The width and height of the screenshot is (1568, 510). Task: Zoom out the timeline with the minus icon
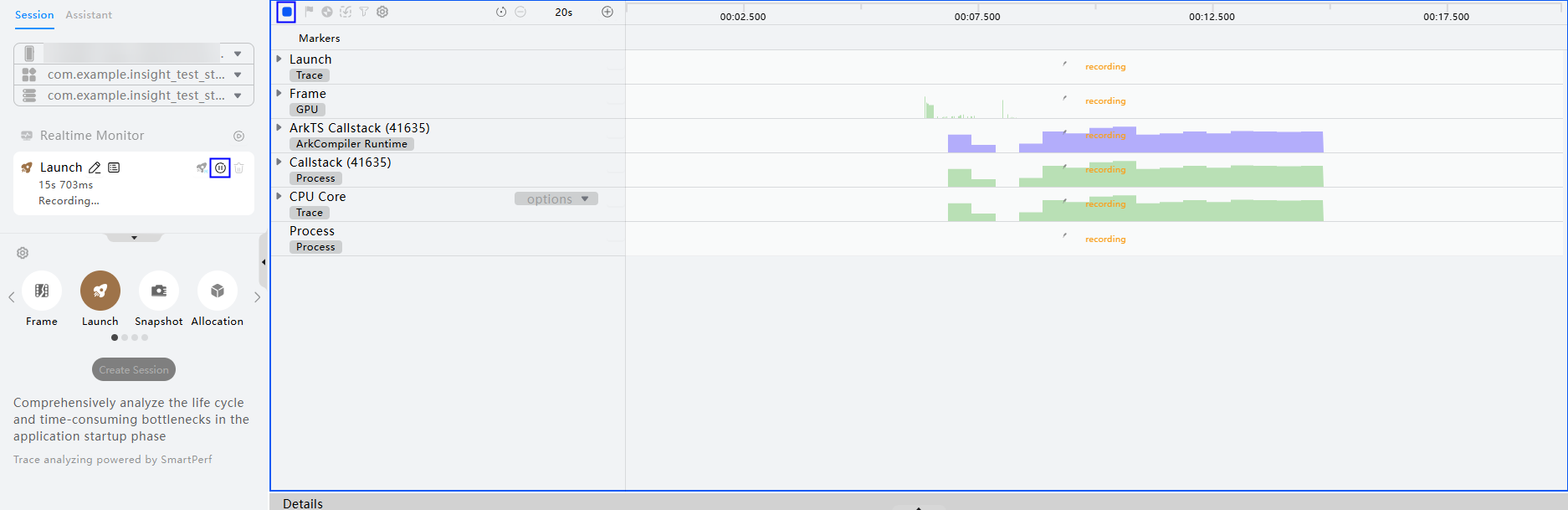(520, 12)
